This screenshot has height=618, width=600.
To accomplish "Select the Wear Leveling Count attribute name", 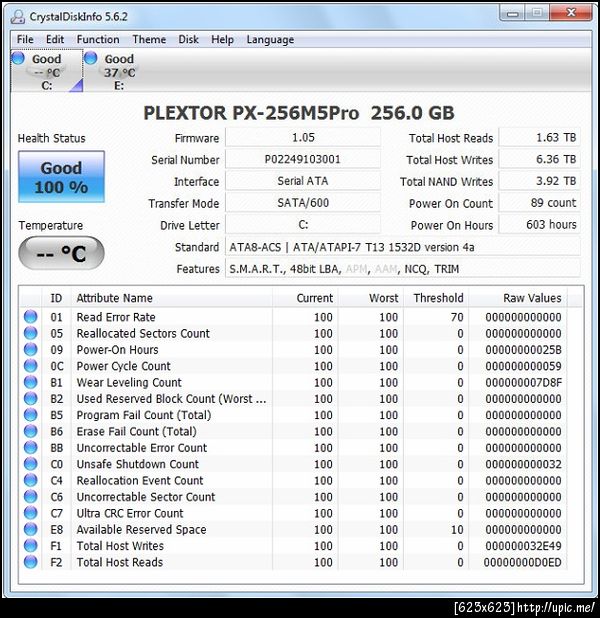I will tap(129, 382).
